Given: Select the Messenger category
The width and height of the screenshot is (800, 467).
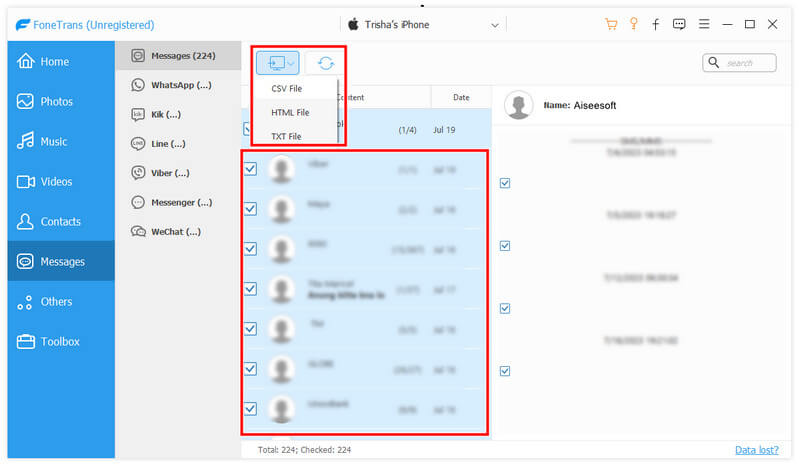Looking at the screenshot, I should coord(178,202).
